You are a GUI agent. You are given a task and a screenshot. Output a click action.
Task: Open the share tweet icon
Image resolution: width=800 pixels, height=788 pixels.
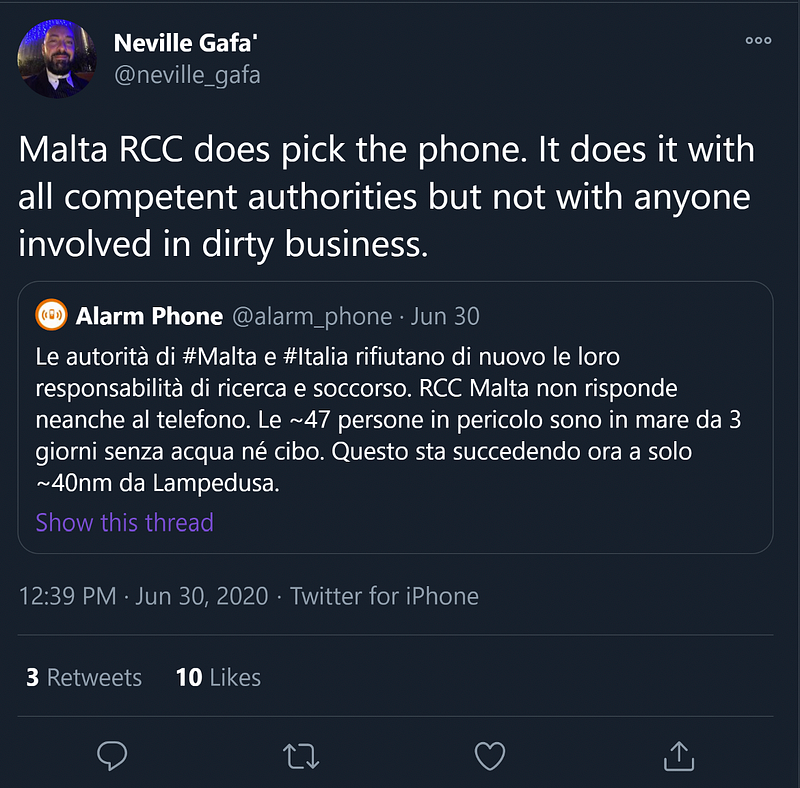pos(679,755)
